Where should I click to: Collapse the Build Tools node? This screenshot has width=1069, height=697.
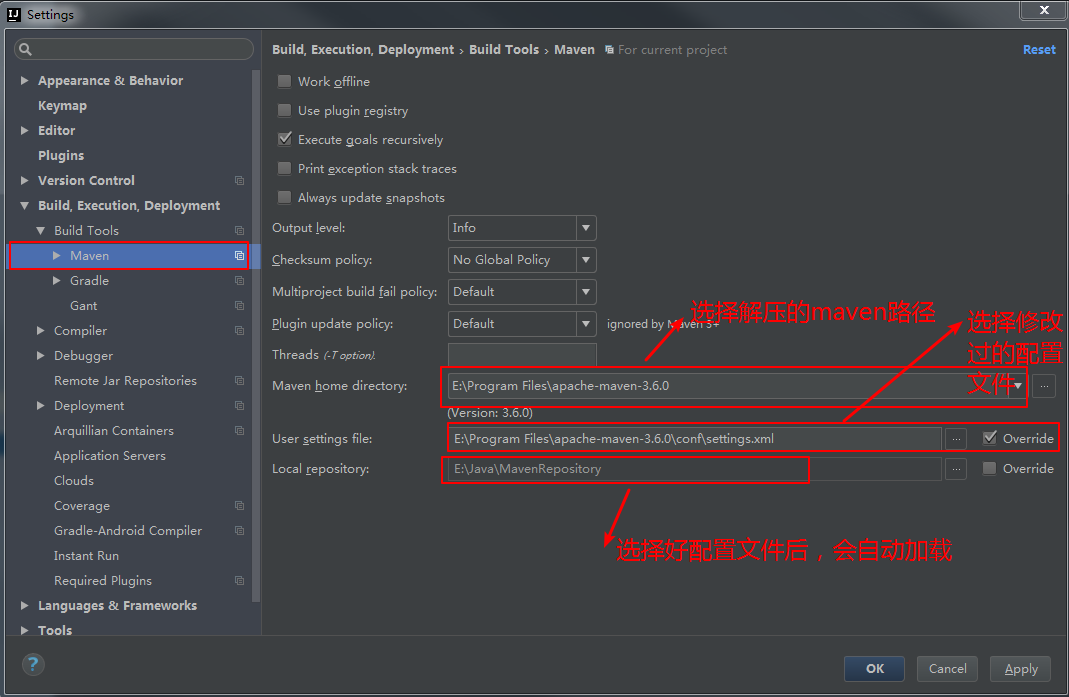coord(41,231)
